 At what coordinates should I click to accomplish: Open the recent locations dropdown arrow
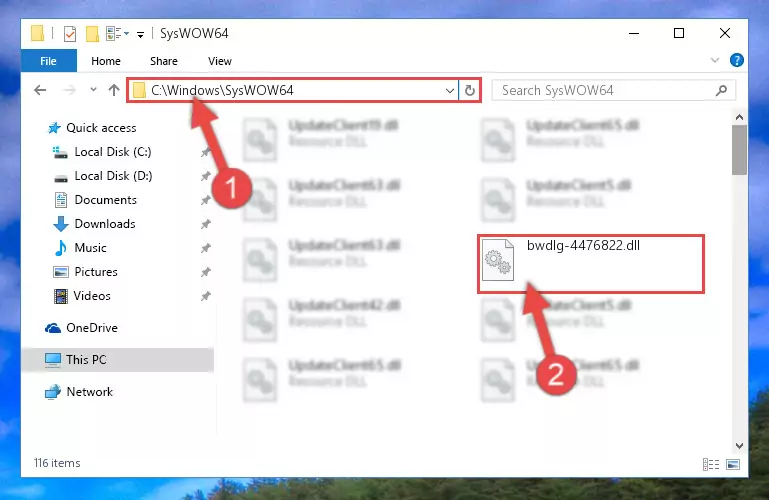93,90
